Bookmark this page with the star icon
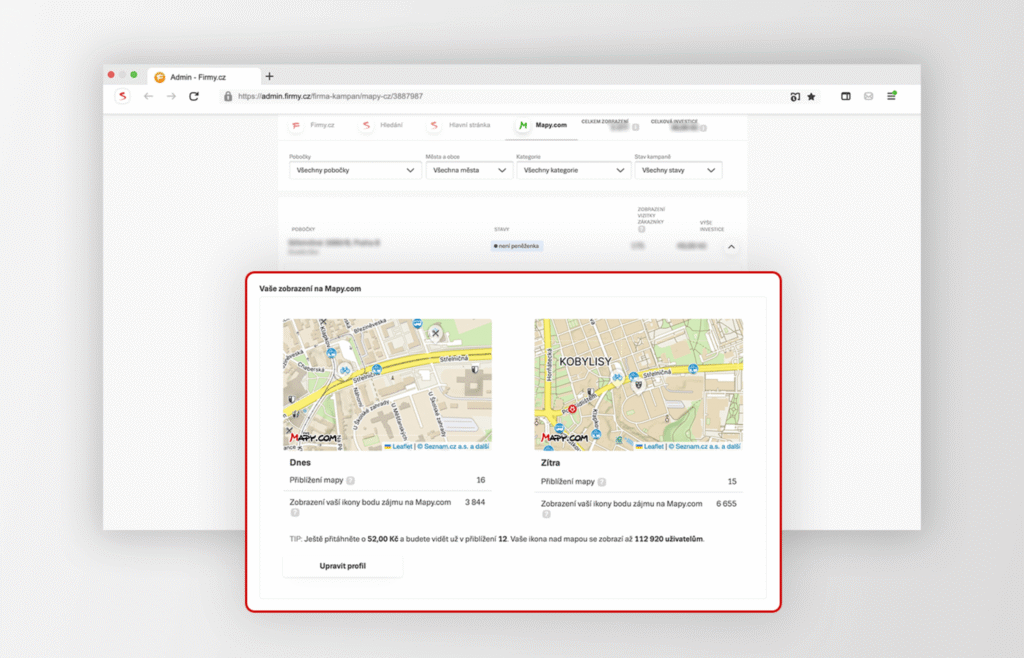 click(811, 97)
